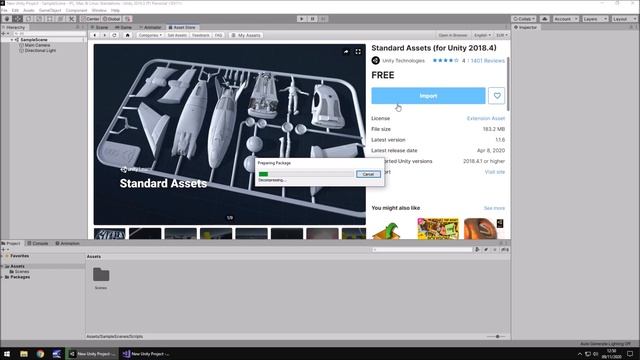
Task: Open the Categories dropdown
Action: point(150,36)
